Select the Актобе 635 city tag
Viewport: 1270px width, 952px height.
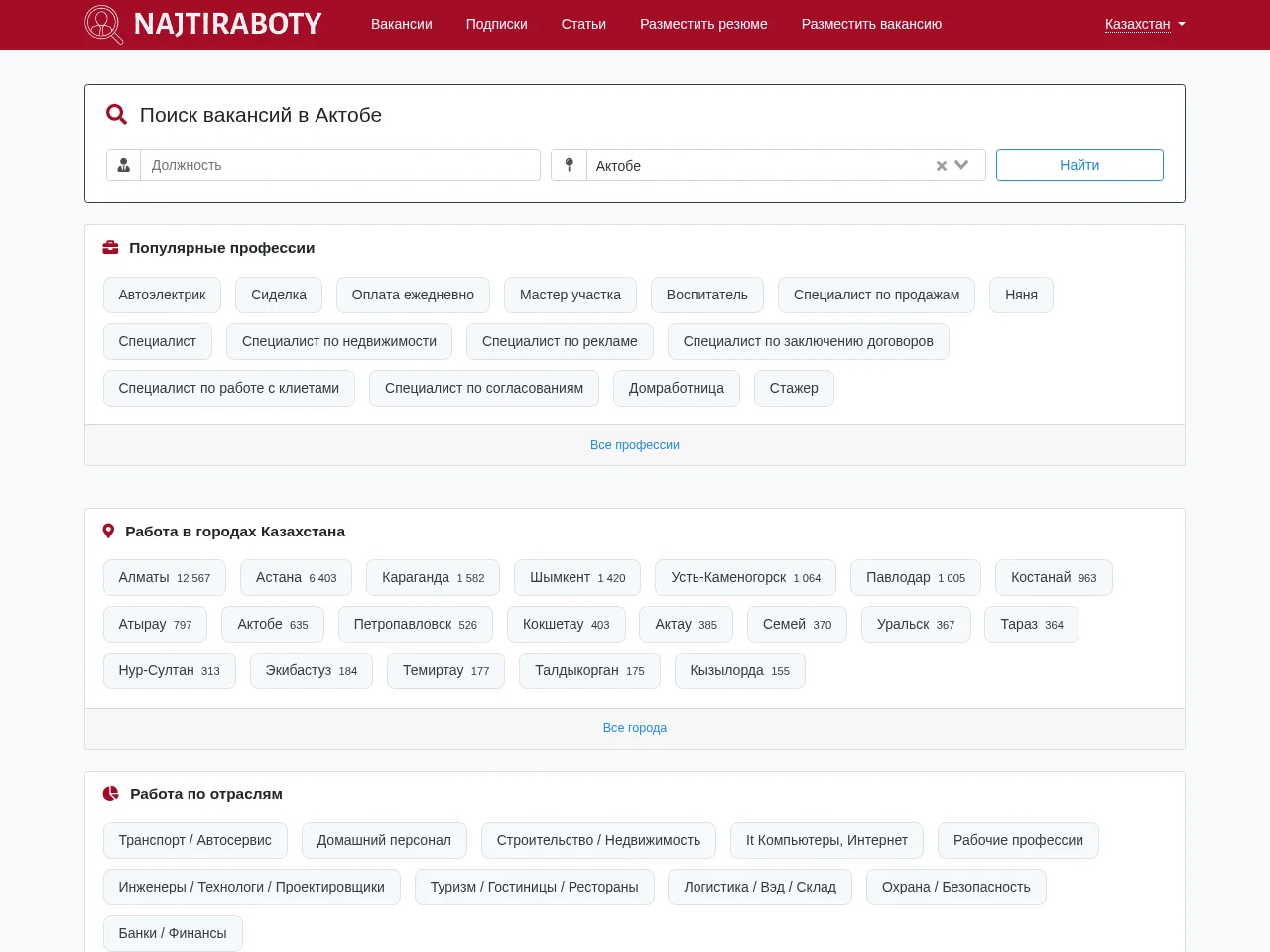coord(273,624)
